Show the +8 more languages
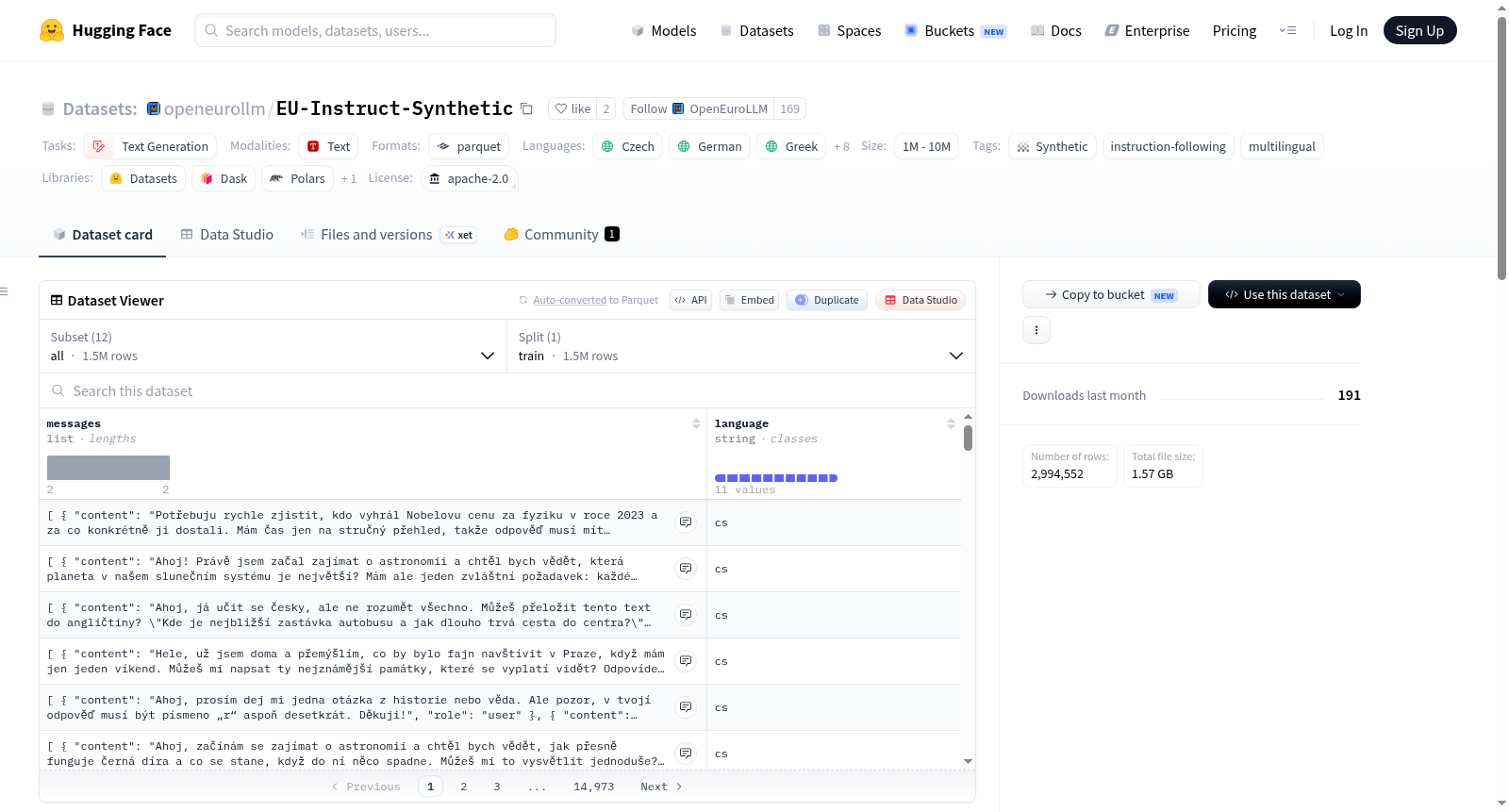Image resolution: width=1509 pixels, height=812 pixels. tap(841, 146)
